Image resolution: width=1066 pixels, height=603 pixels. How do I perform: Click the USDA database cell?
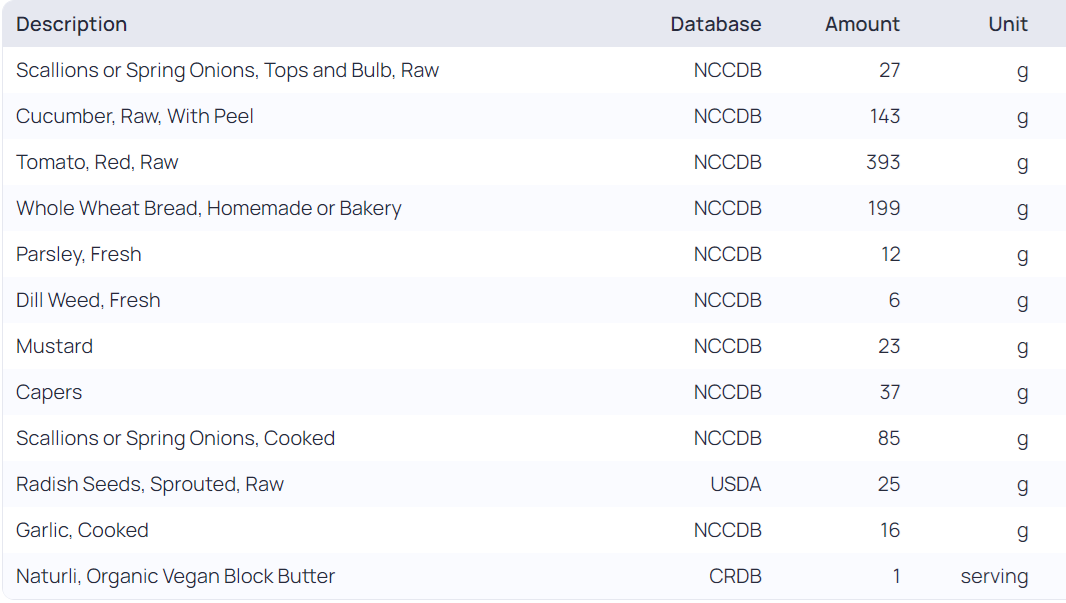735,484
